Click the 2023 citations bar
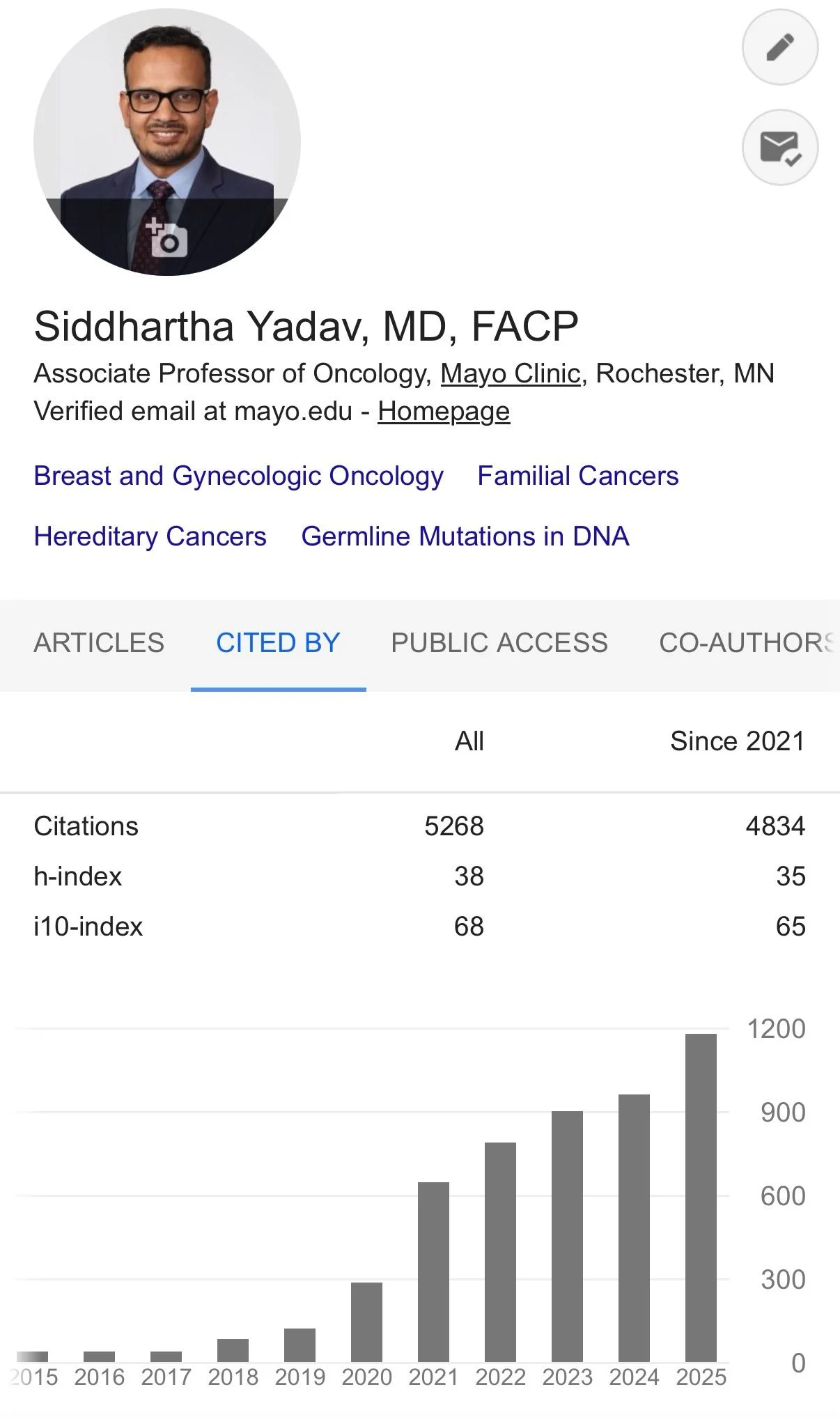 click(x=567, y=1236)
